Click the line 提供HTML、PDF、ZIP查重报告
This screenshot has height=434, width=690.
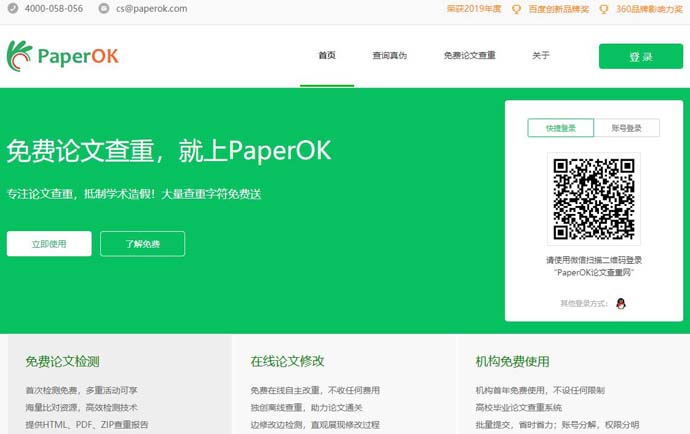click(87, 425)
